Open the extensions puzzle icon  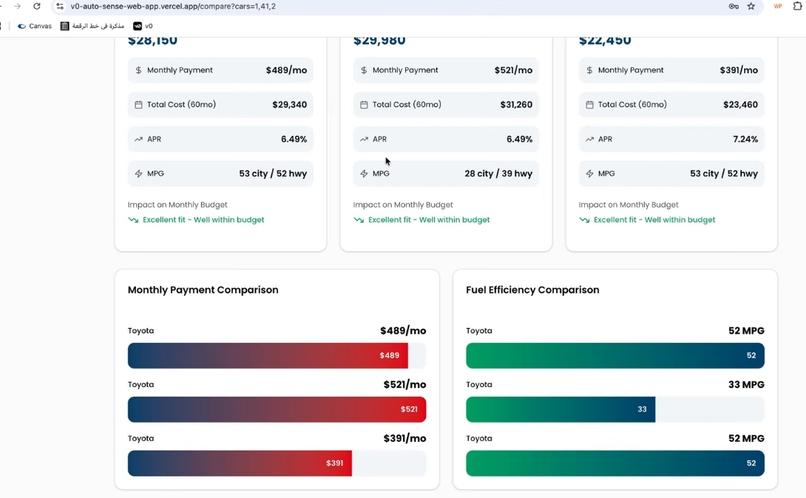(x=798, y=6)
